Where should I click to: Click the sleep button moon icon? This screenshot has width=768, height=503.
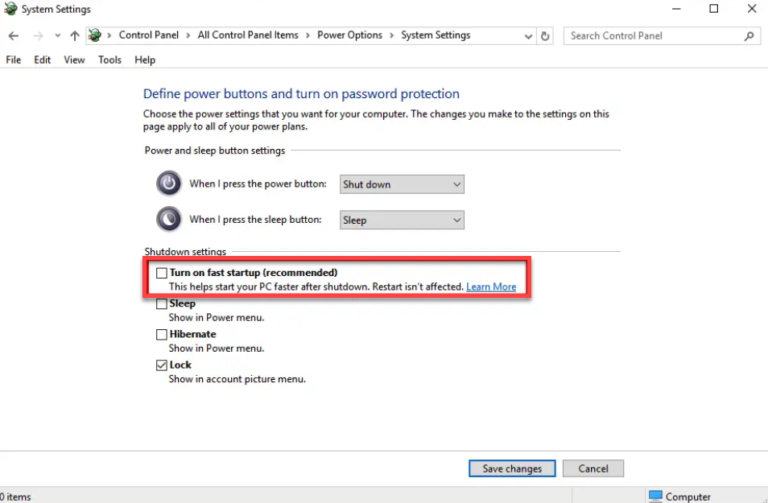(169, 219)
